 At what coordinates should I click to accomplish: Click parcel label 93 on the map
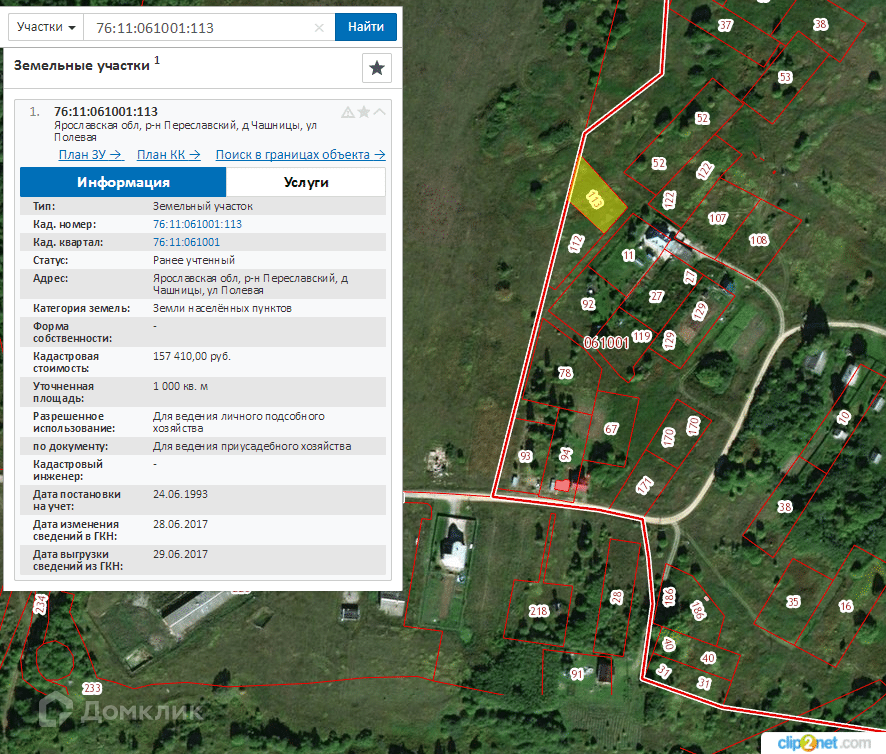(x=525, y=456)
